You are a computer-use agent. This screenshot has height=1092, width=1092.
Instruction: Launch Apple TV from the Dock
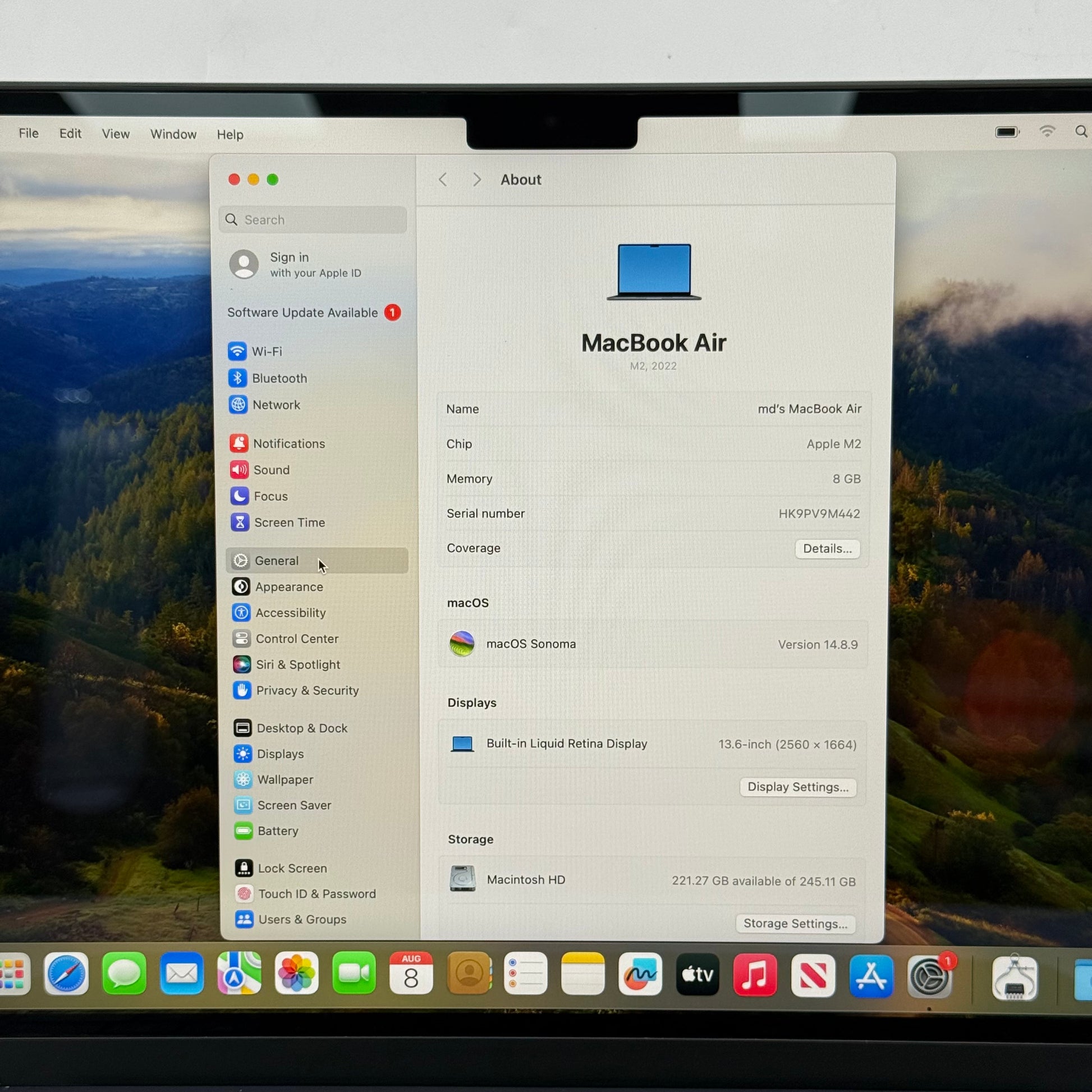(x=698, y=974)
